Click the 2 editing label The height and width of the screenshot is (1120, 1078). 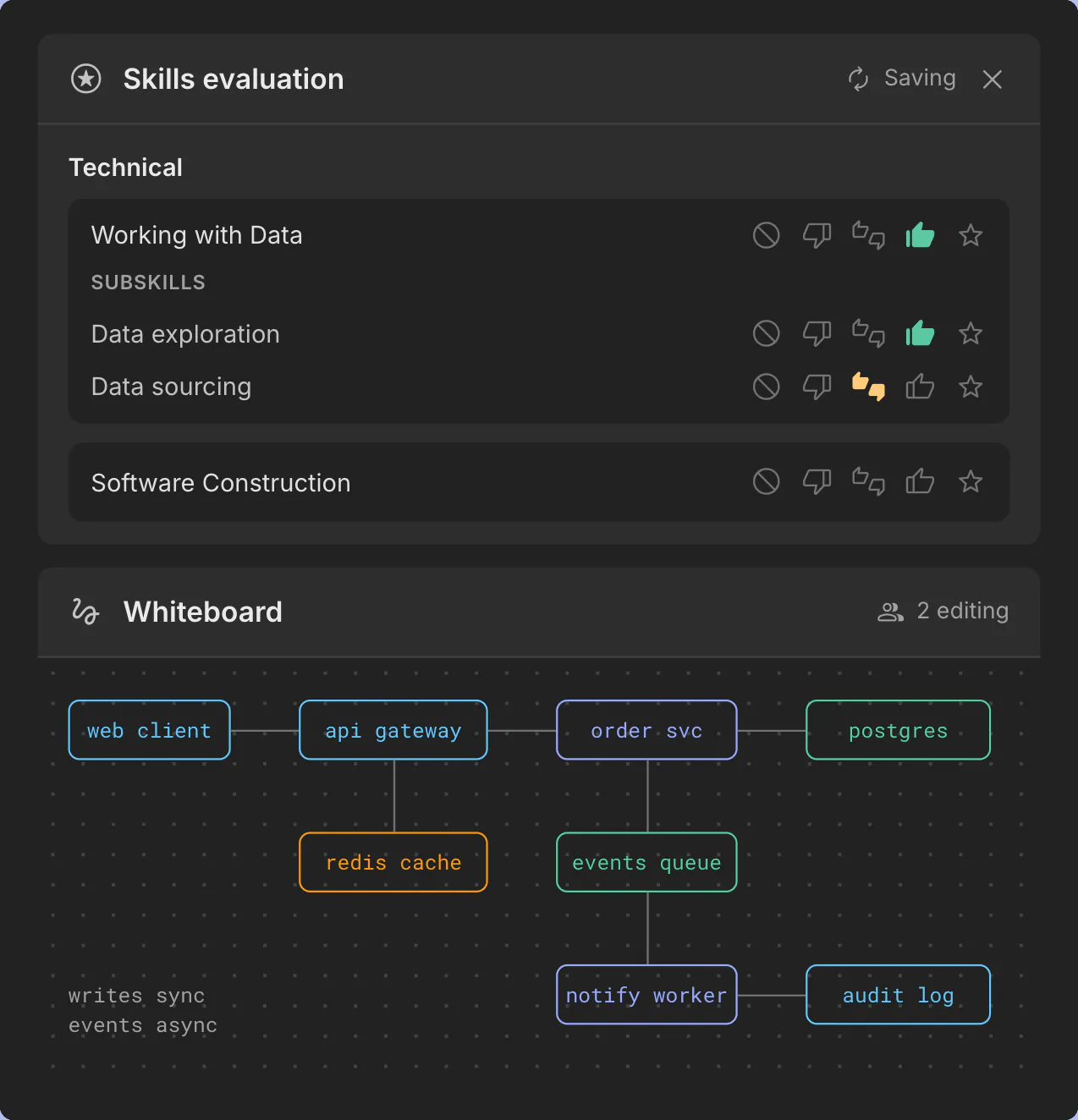[963, 611]
